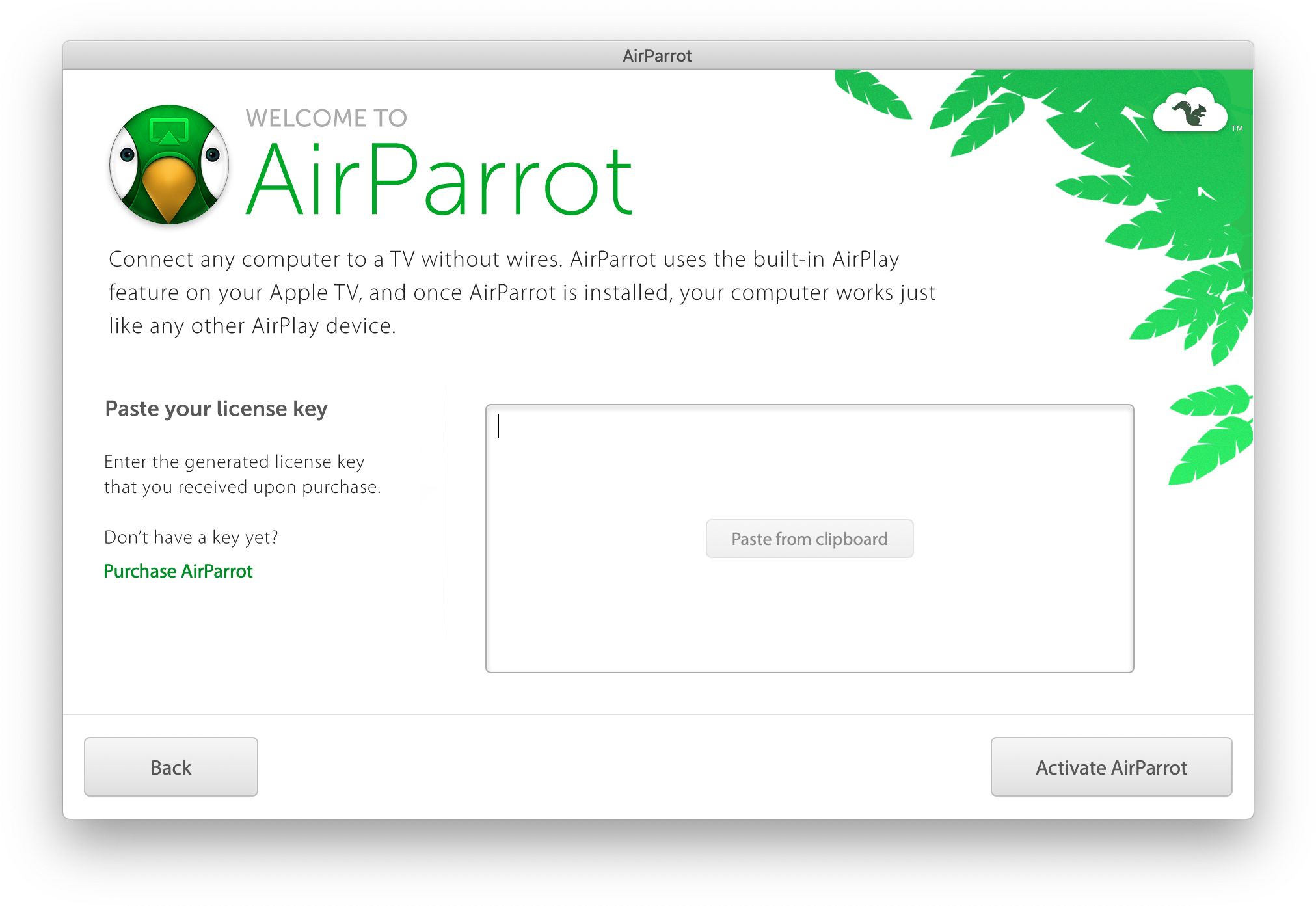
Task: Click the 'Connect any computer to a TV' paragraph
Action: (522, 293)
